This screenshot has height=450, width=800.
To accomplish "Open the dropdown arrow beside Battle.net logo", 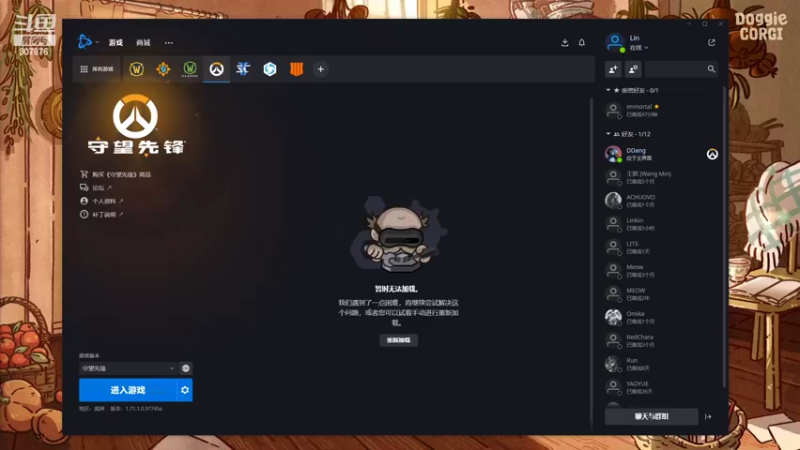I will point(97,42).
